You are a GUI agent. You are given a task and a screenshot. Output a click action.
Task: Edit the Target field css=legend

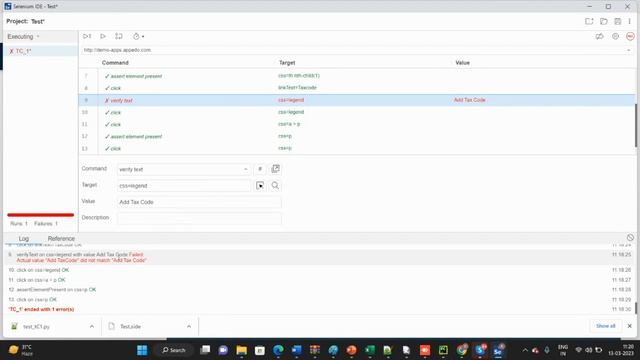184,186
